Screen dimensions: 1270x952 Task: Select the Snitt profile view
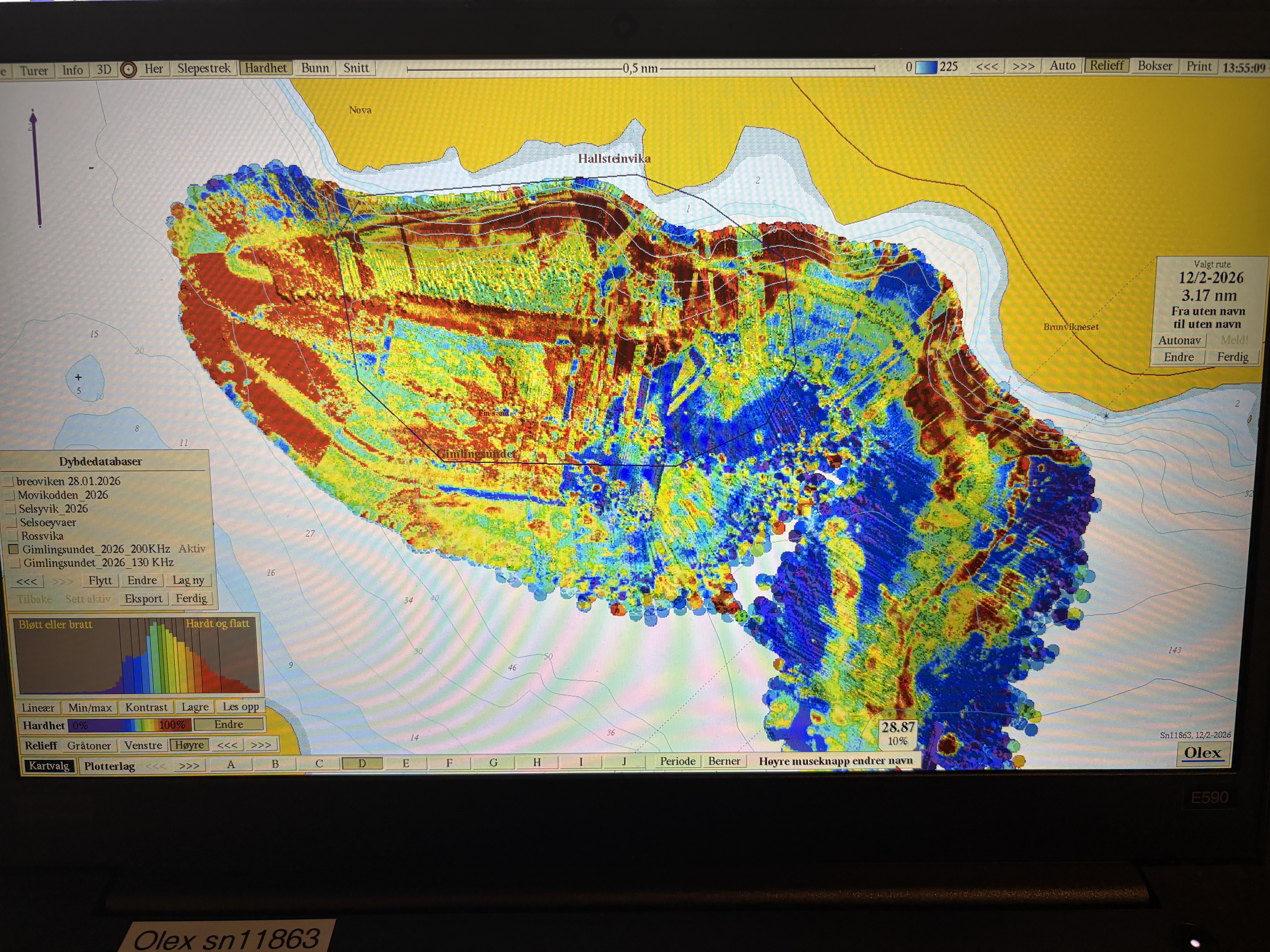tap(356, 68)
